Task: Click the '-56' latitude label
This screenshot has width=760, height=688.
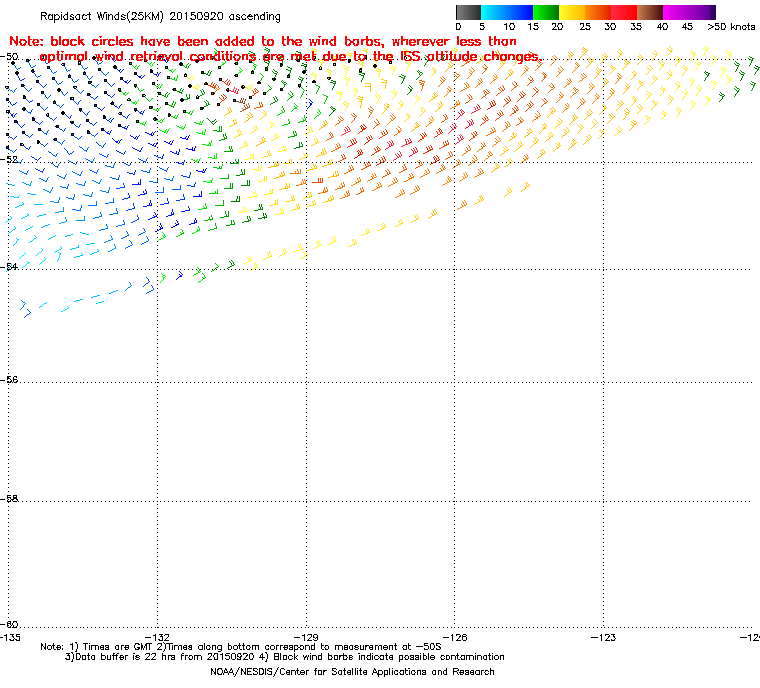Action: 9,380
